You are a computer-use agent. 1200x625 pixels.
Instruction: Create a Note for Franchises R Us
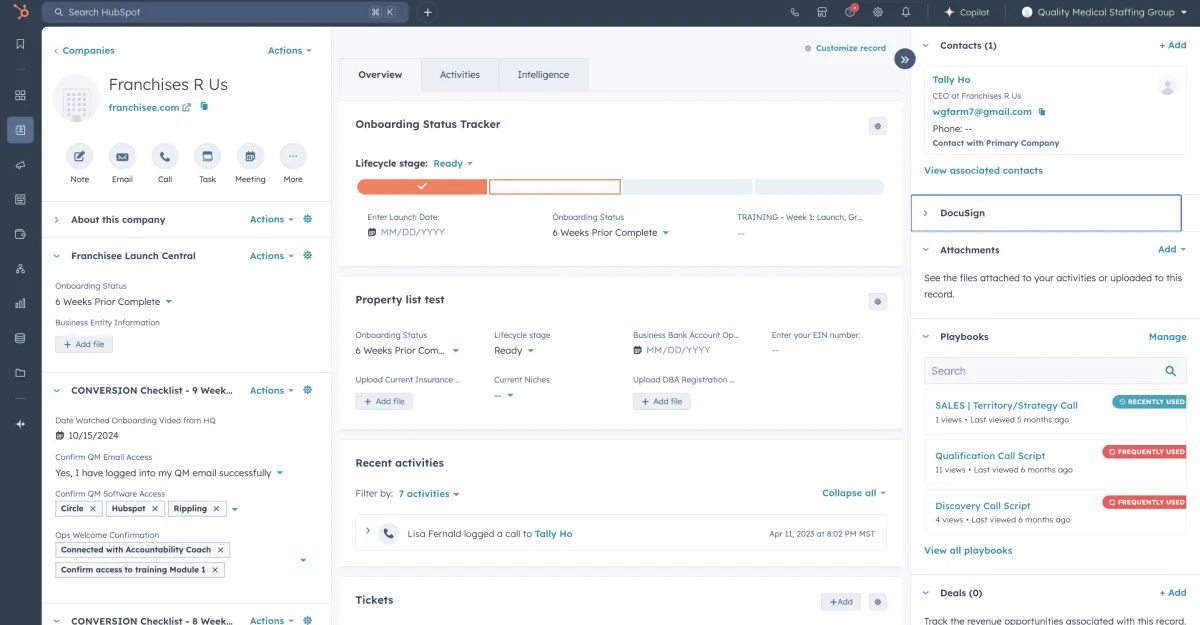(x=80, y=156)
